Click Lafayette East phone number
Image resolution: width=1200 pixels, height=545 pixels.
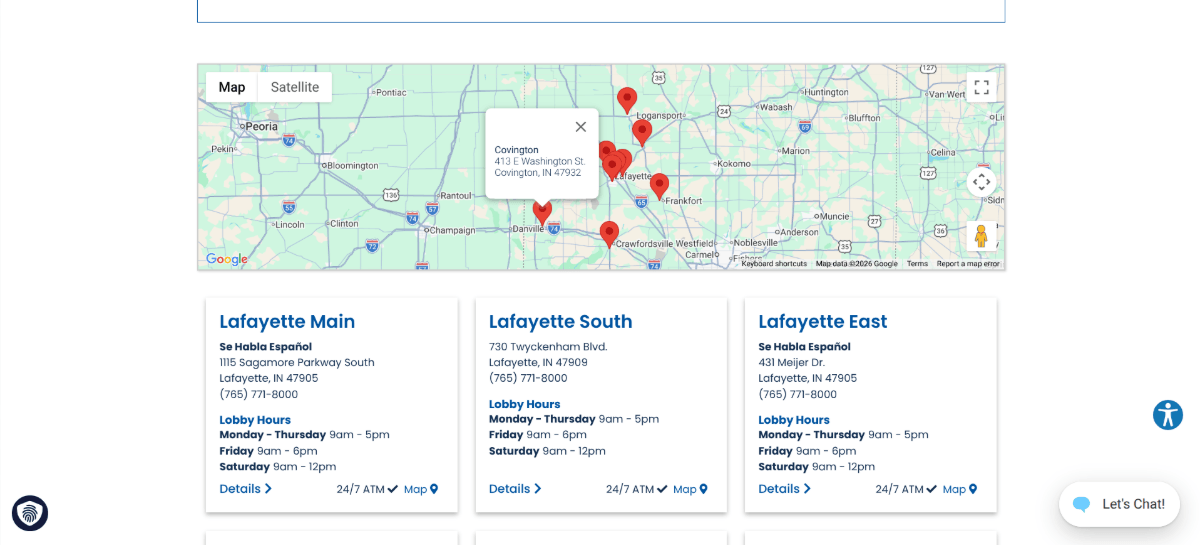click(x=798, y=394)
